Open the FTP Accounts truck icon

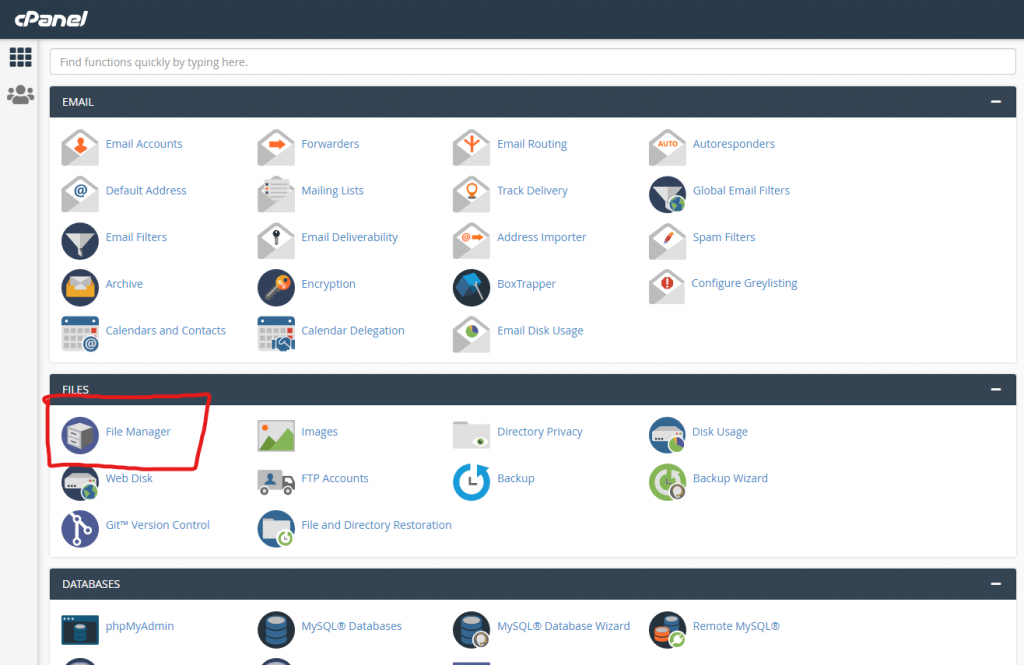276,482
